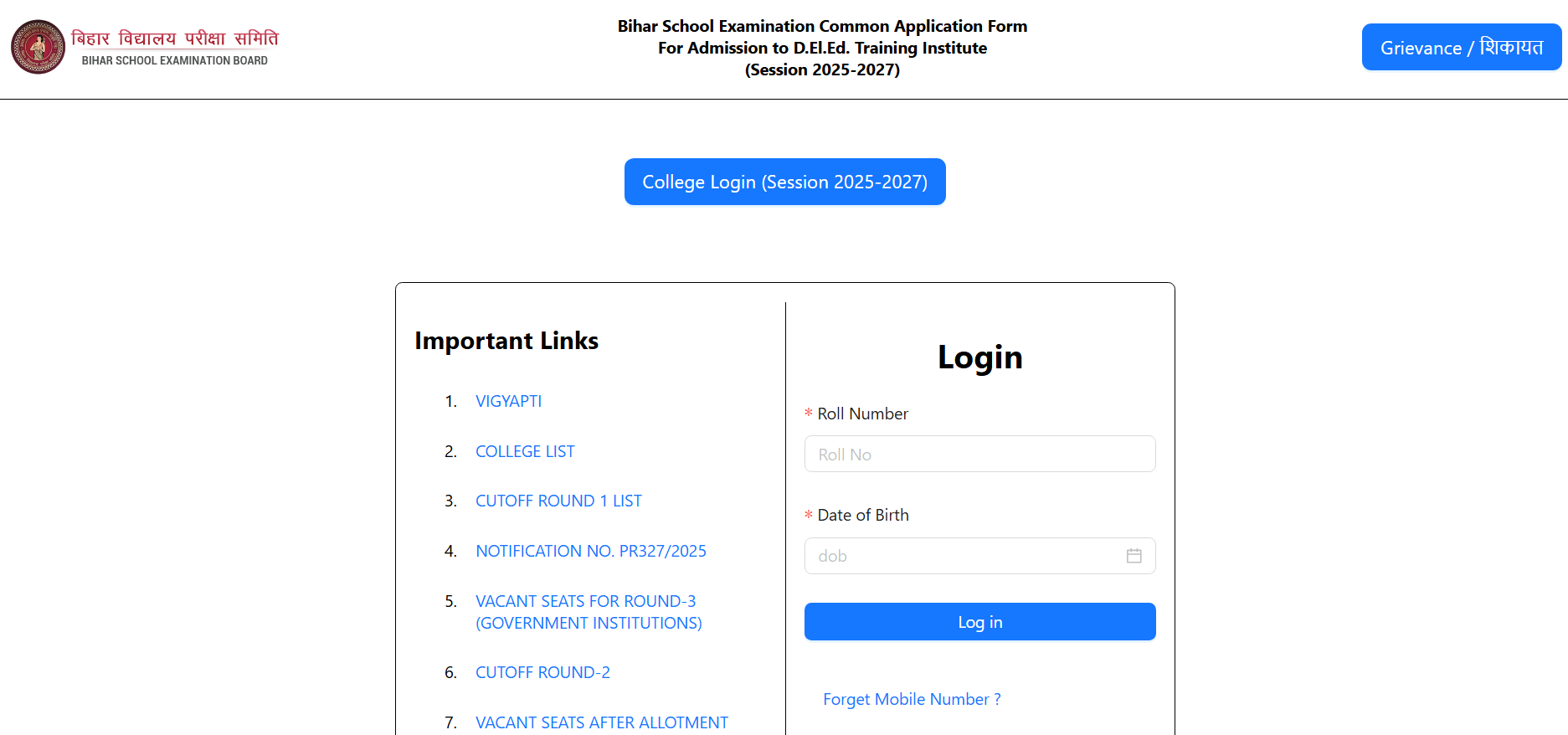This screenshot has height=735, width=1568.
Task: Click the Roll Number field label
Action: [862, 414]
